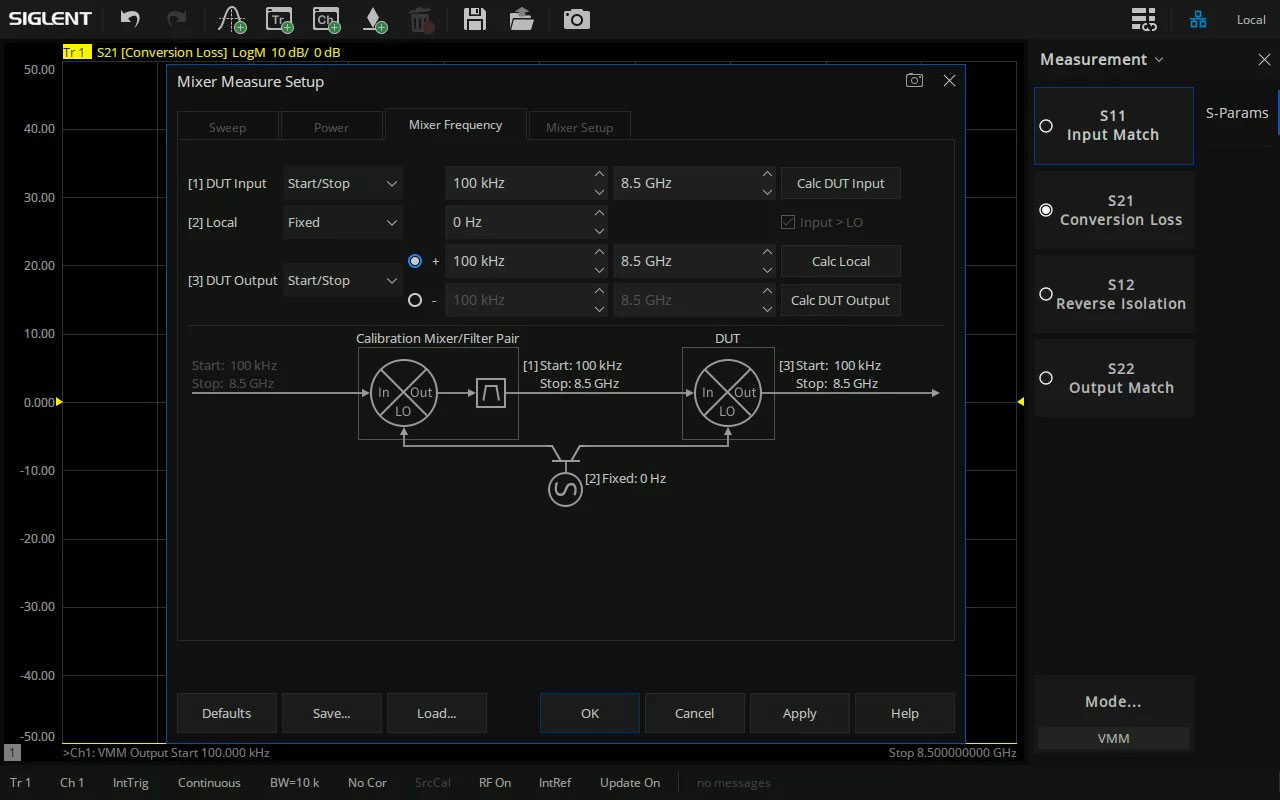
Task: Save the current state via the floppy disk icon
Action: click(x=474, y=18)
